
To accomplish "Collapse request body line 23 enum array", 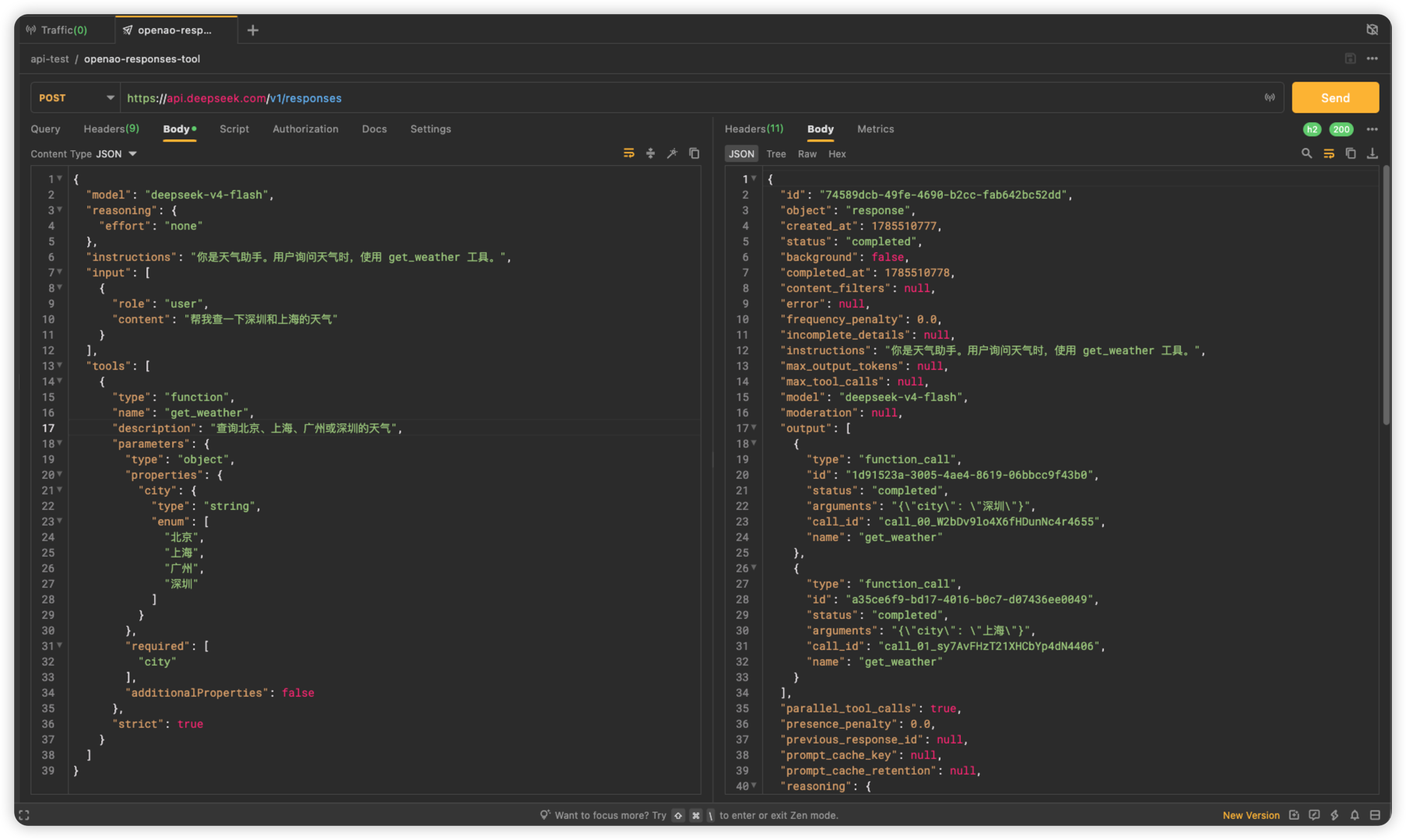I will (60, 521).
